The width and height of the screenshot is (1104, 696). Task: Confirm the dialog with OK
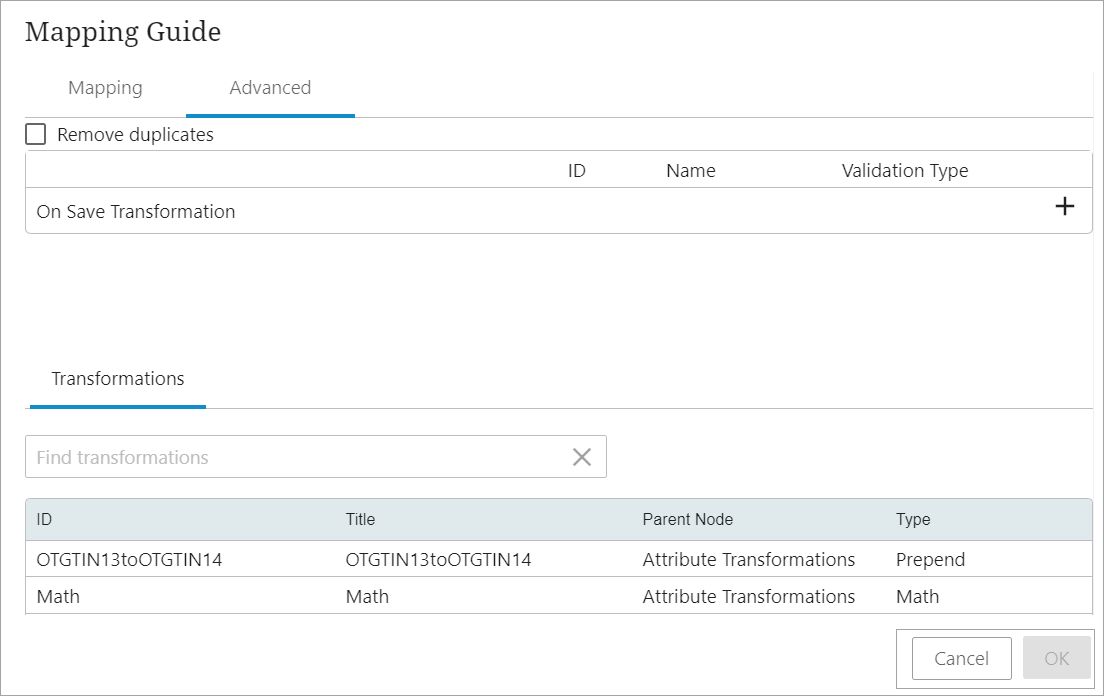coord(1056,658)
